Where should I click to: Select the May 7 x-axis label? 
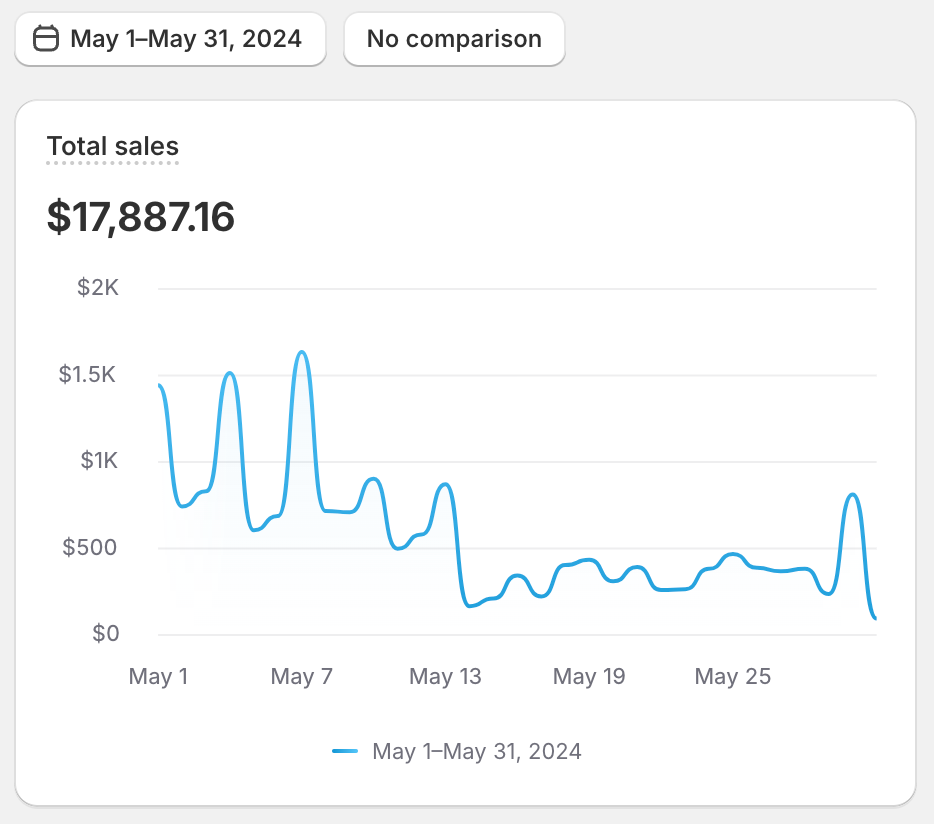click(x=301, y=677)
